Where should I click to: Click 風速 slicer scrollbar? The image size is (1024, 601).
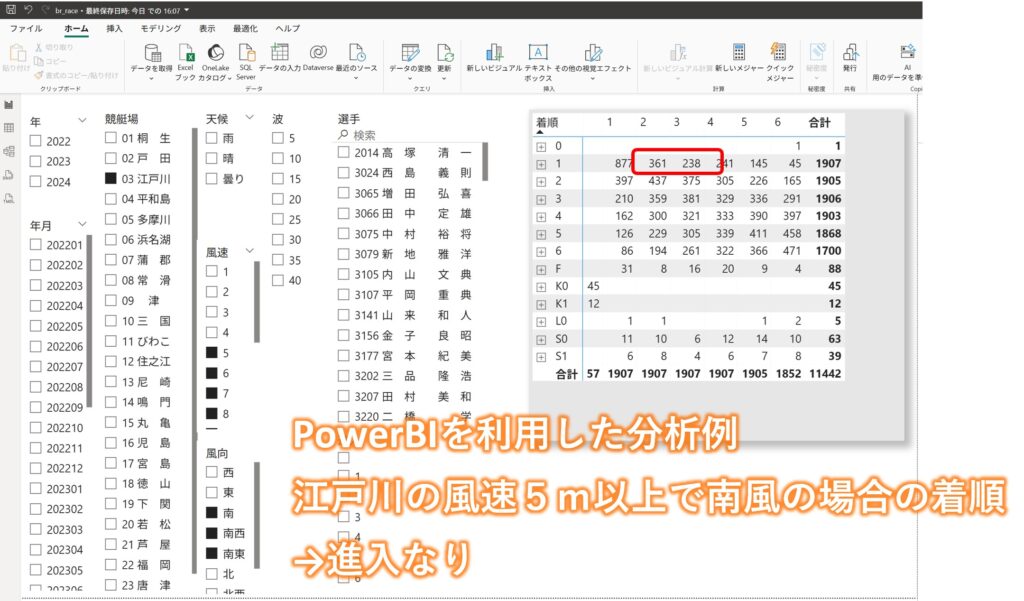pos(257,302)
